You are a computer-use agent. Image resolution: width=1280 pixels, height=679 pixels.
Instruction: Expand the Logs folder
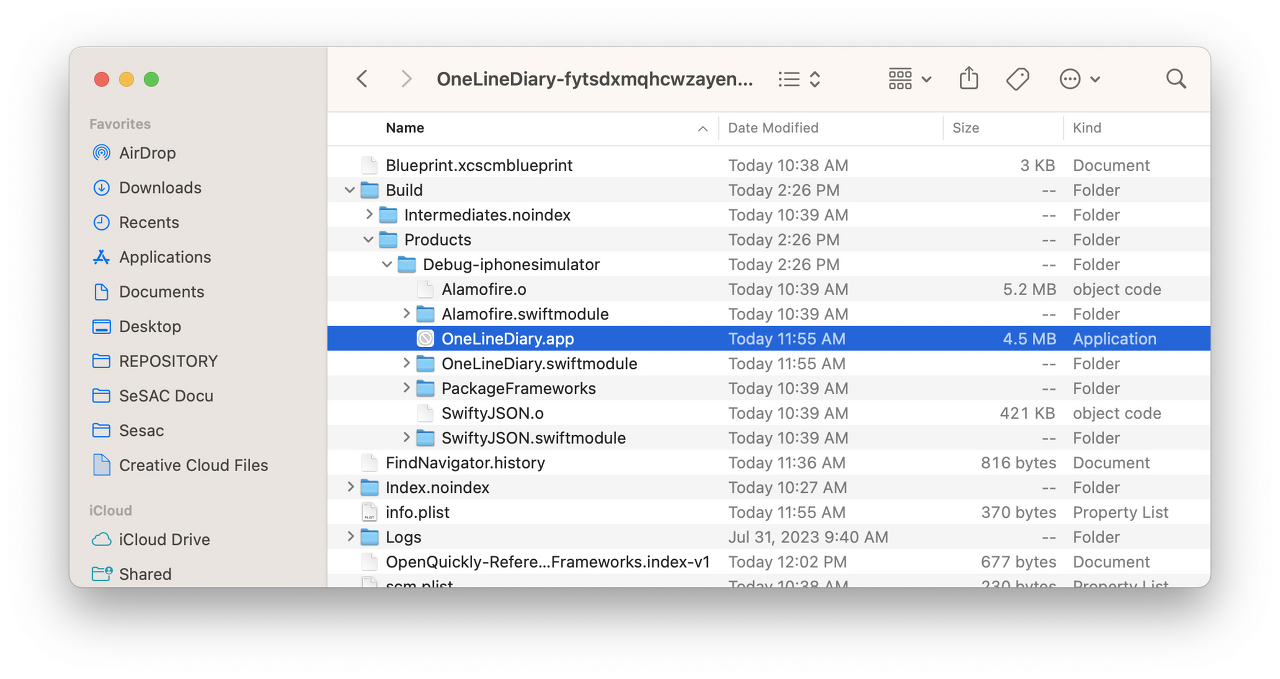(x=349, y=537)
